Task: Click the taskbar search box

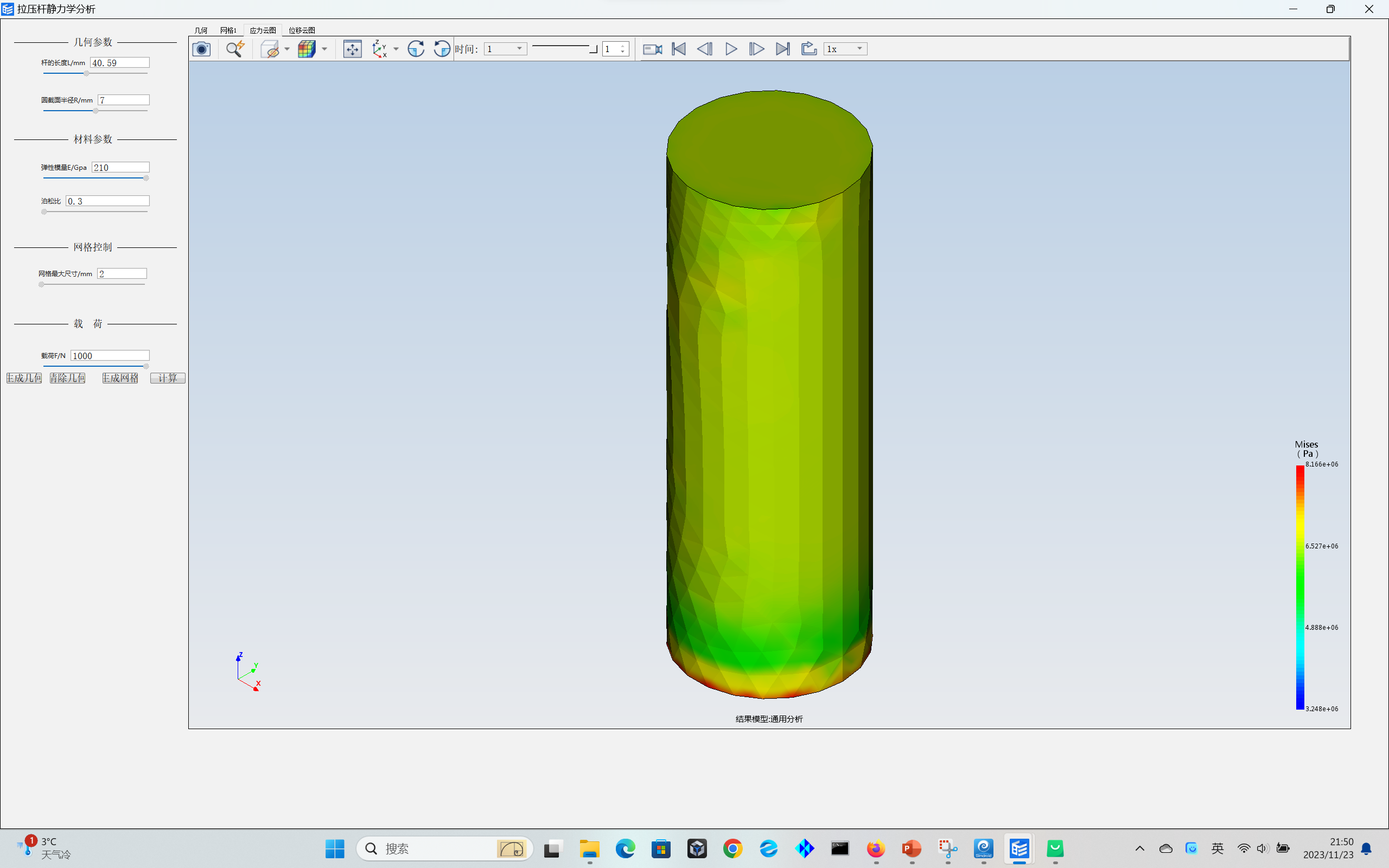Action: tap(445, 848)
